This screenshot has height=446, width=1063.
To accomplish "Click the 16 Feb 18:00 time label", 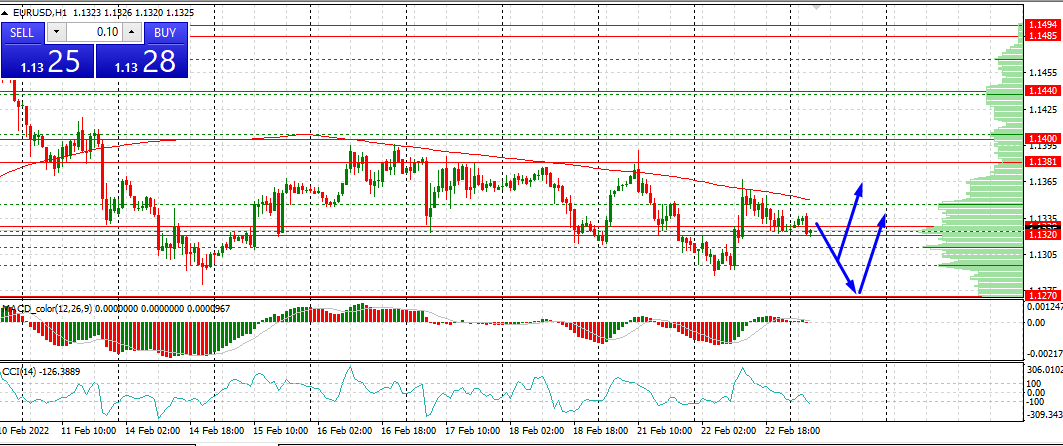I will click(x=410, y=430).
